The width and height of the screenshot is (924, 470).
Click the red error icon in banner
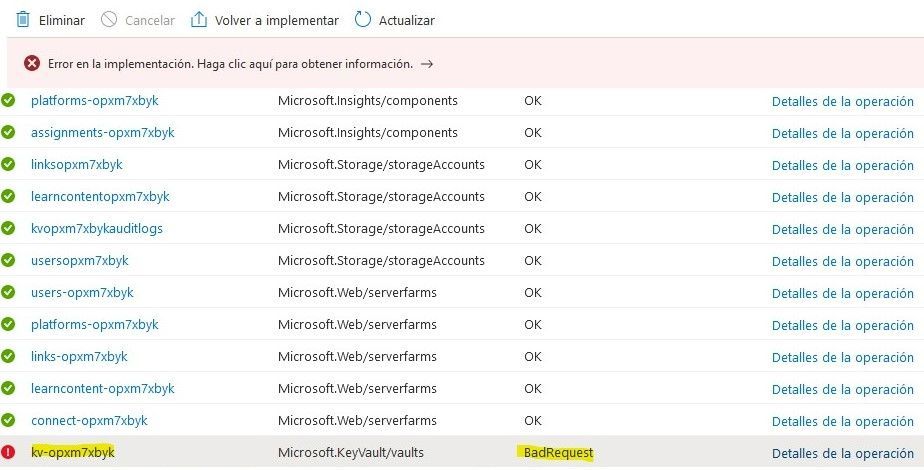(x=32, y=63)
